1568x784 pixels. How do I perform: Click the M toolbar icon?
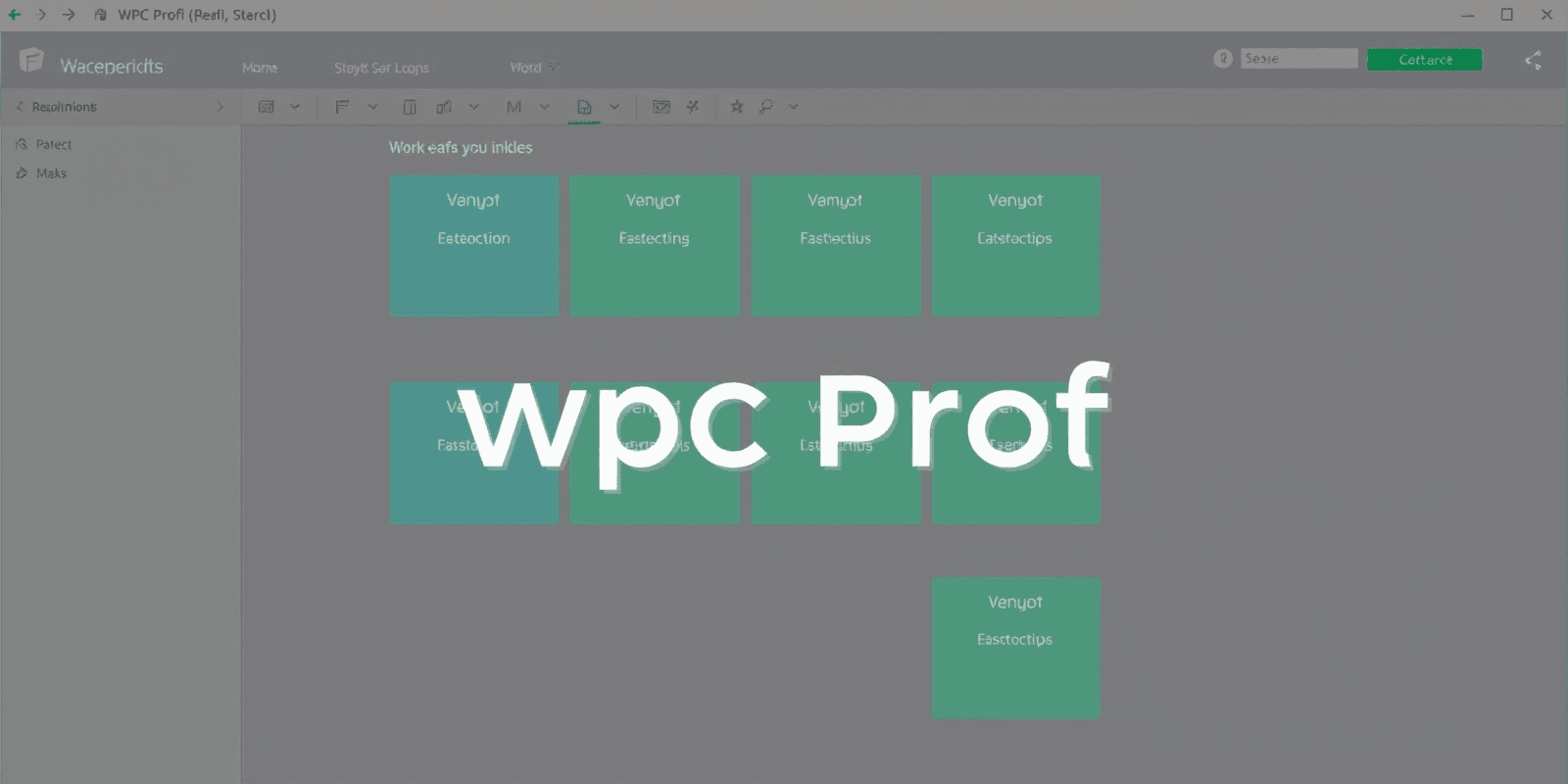click(514, 107)
